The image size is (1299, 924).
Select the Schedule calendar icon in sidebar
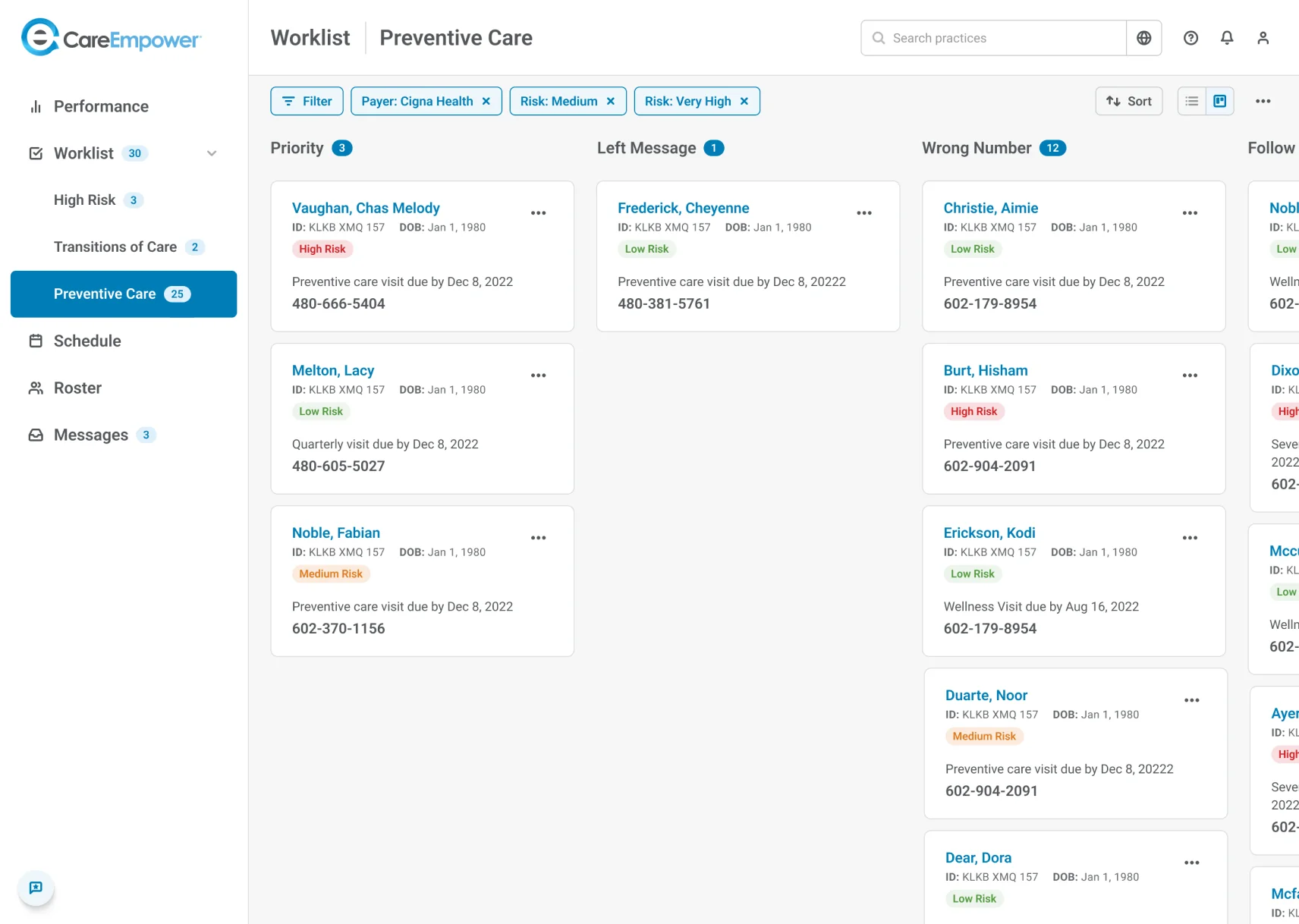pos(35,341)
